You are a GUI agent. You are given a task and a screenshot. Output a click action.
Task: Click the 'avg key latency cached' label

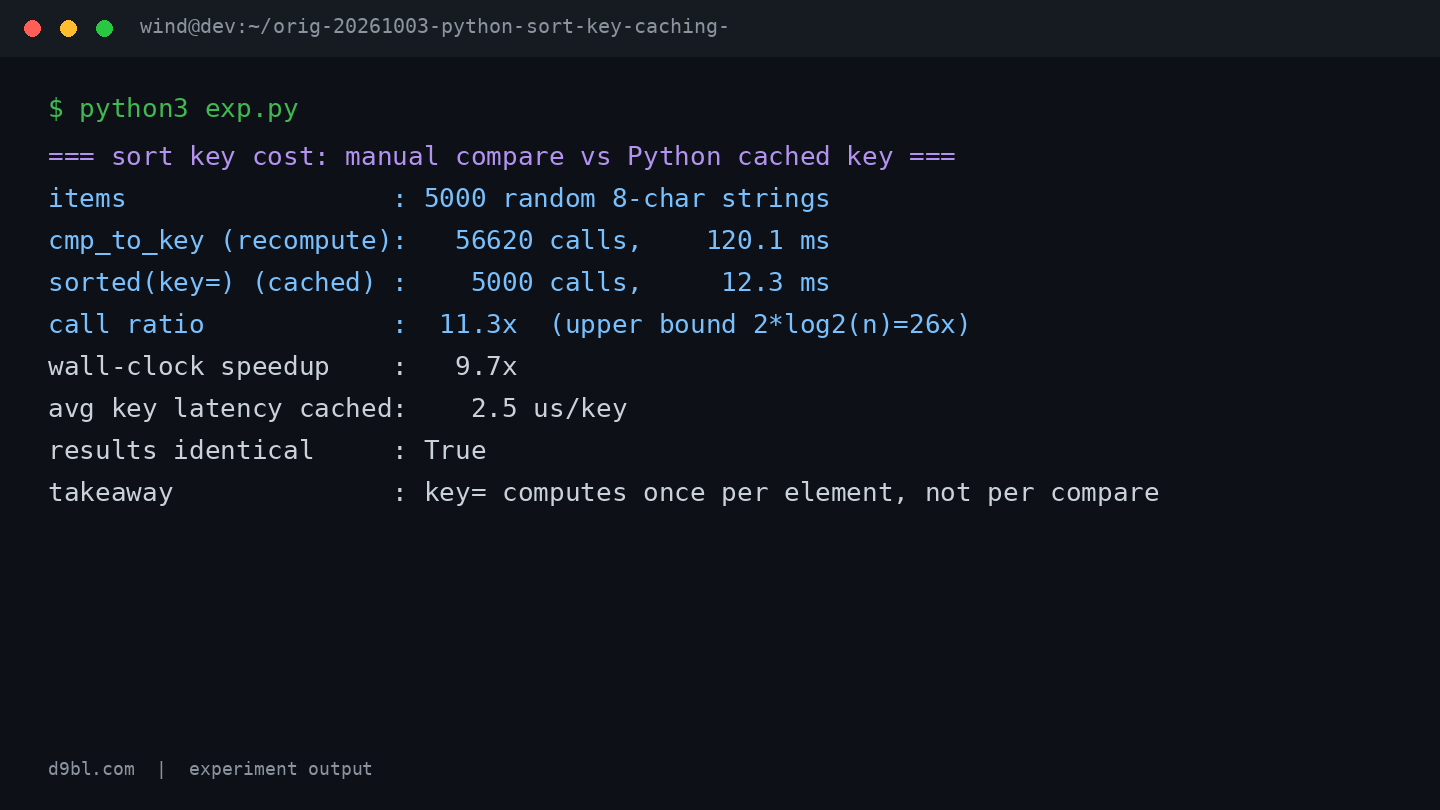(x=220, y=409)
